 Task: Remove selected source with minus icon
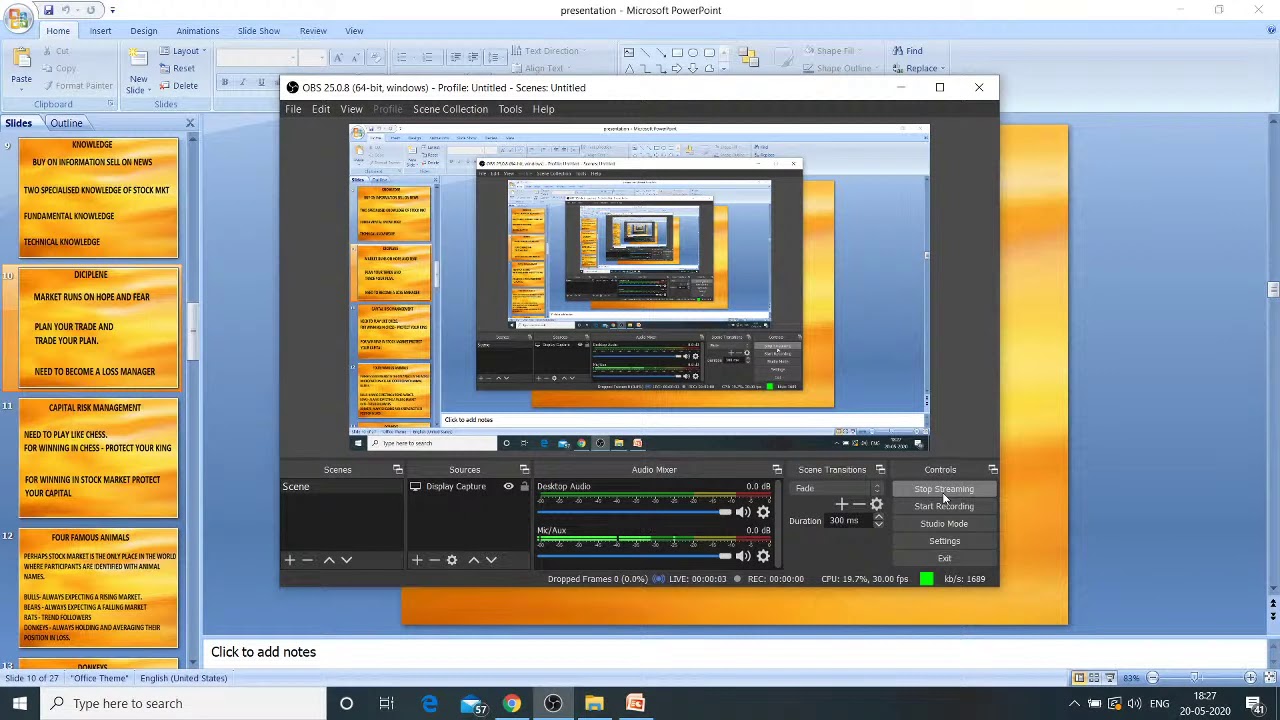click(434, 560)
